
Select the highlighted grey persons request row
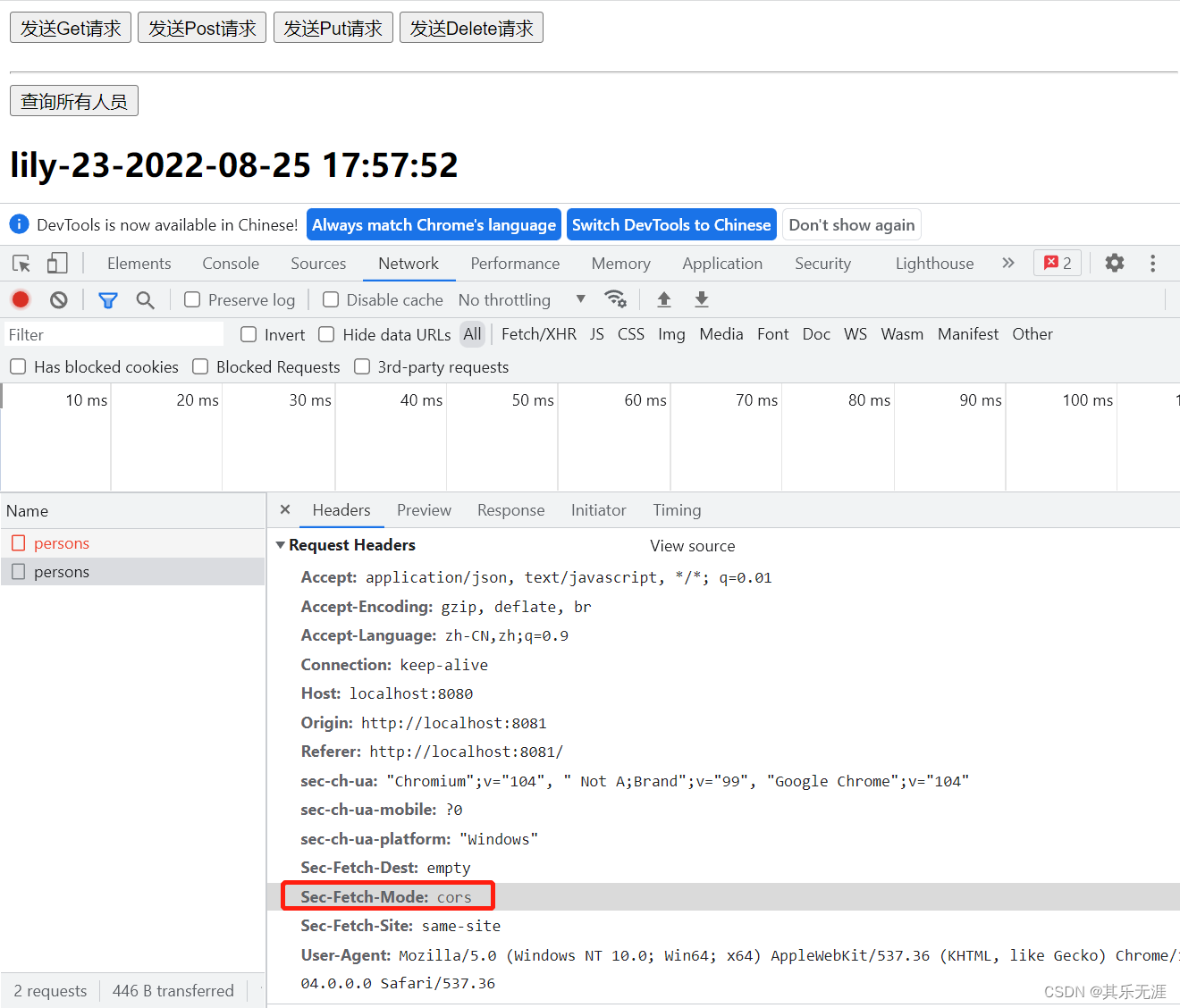coord(132,572)
